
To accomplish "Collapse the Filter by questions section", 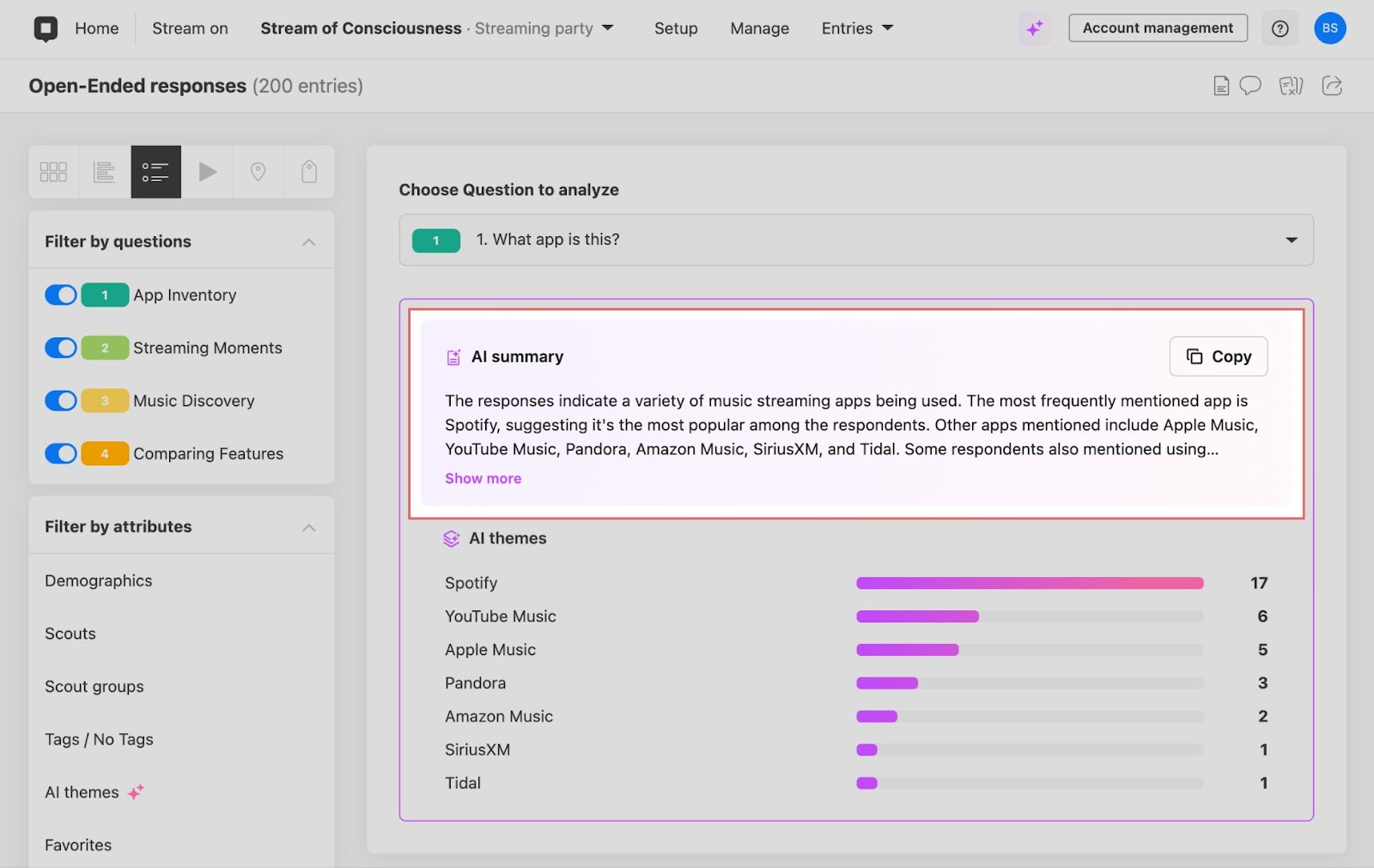I will tap(308, 242).
